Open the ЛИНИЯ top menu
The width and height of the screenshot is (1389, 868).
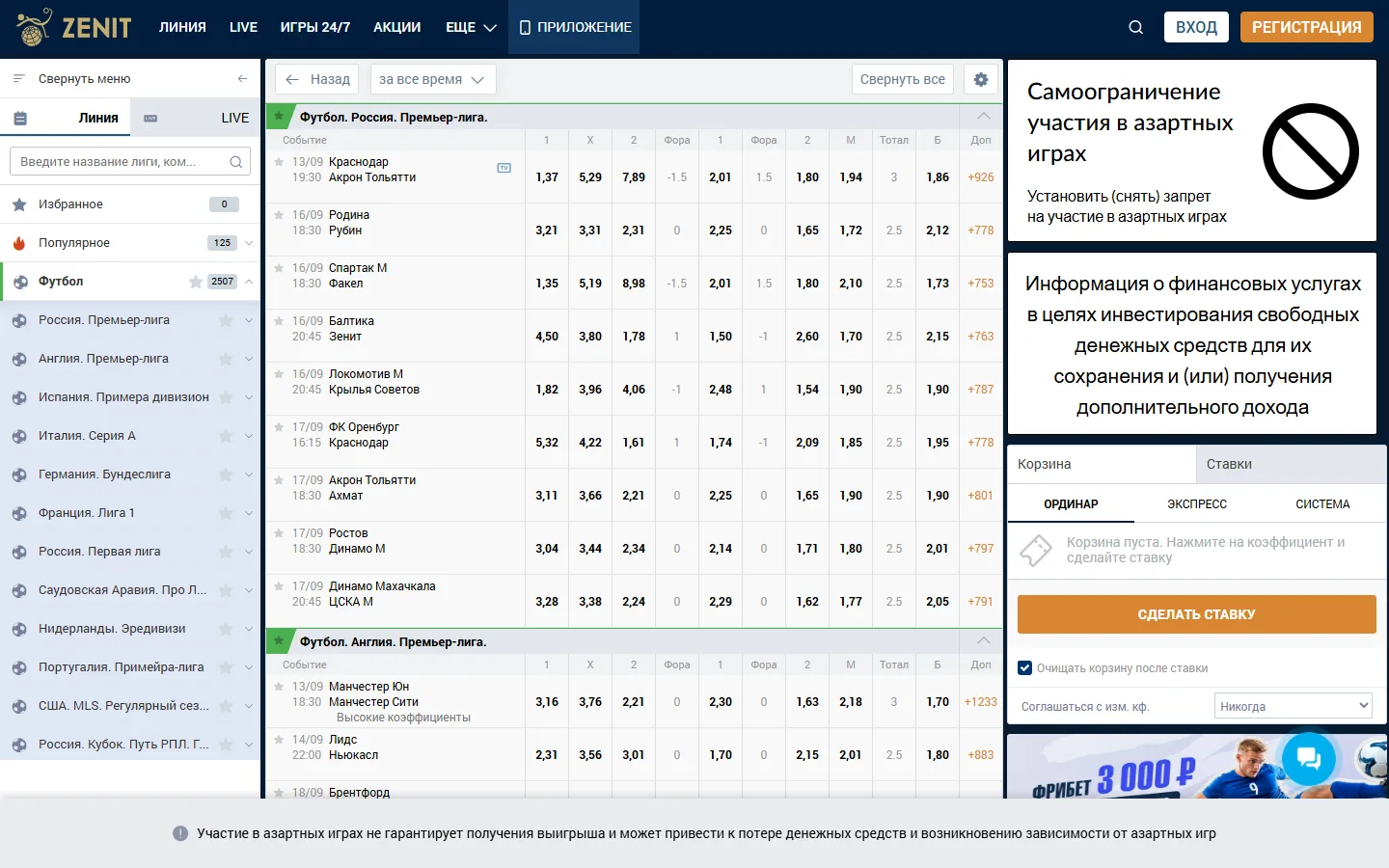[x=182, y=27]
